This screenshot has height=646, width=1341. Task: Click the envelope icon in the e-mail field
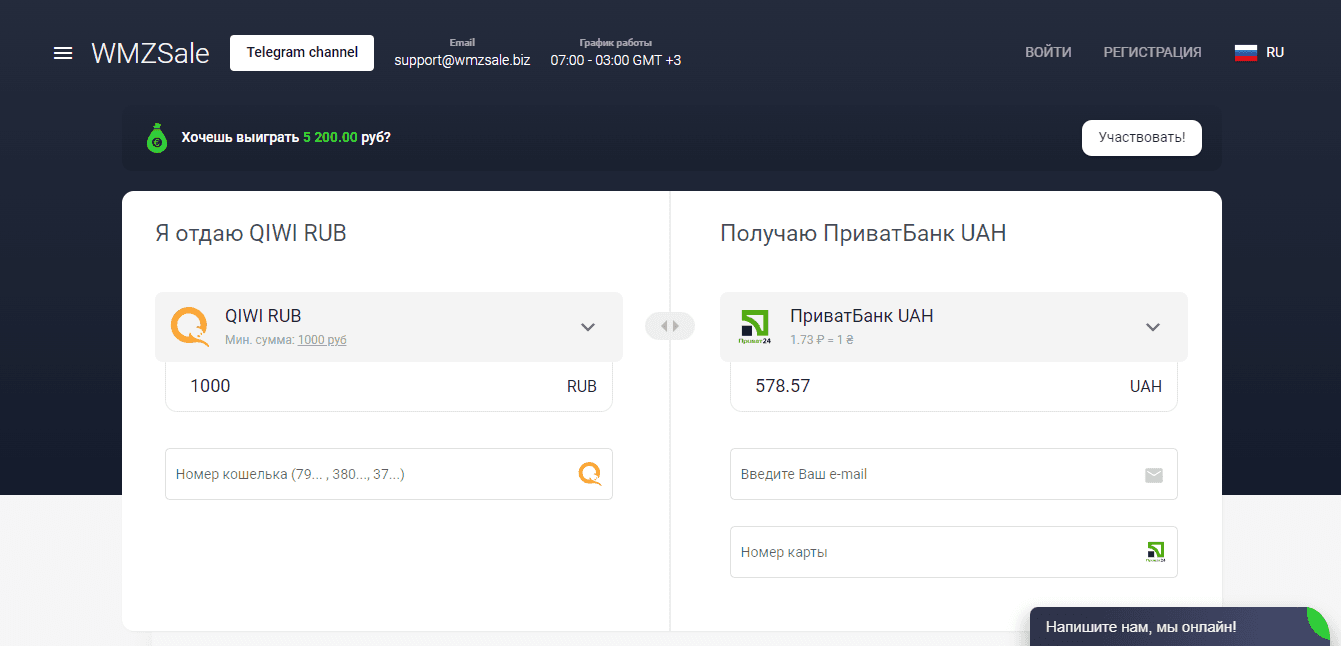point(1153,474)
